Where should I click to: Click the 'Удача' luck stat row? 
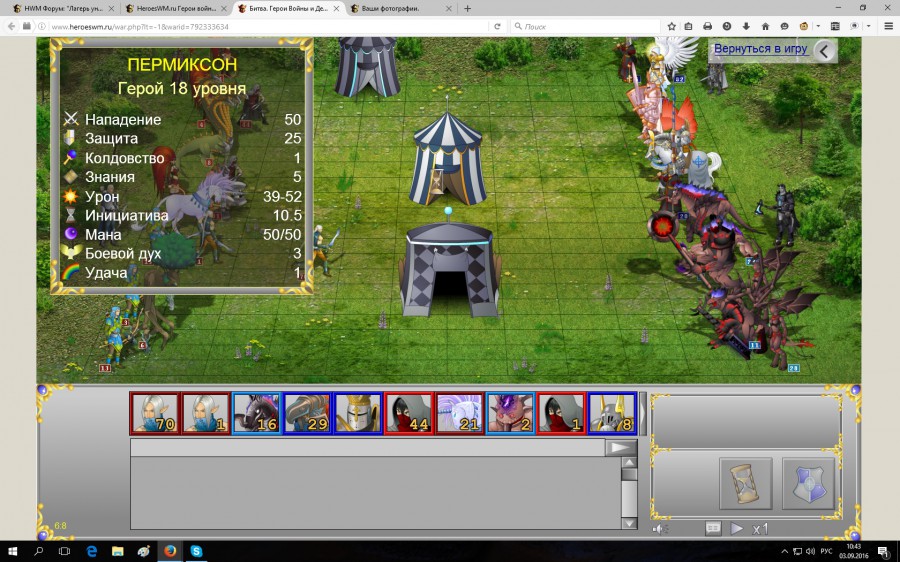click(183, 273)
